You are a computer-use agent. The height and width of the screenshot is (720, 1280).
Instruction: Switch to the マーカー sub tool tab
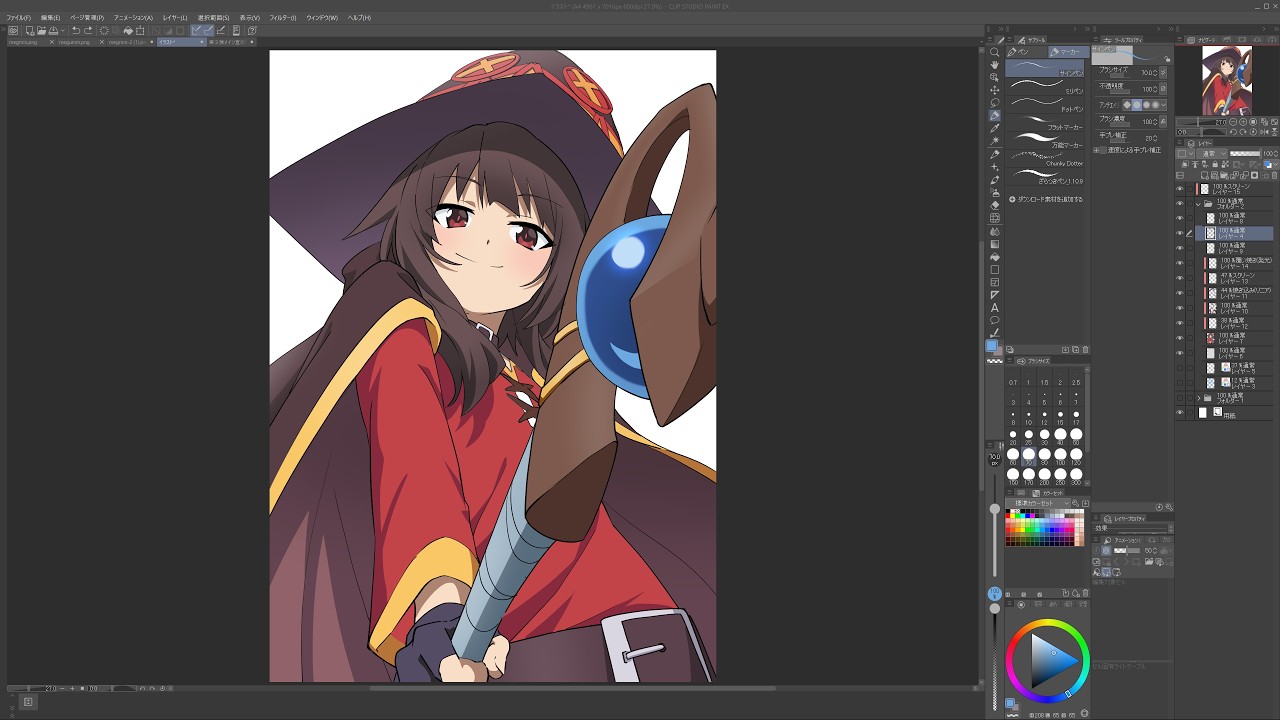[1068, 52]
